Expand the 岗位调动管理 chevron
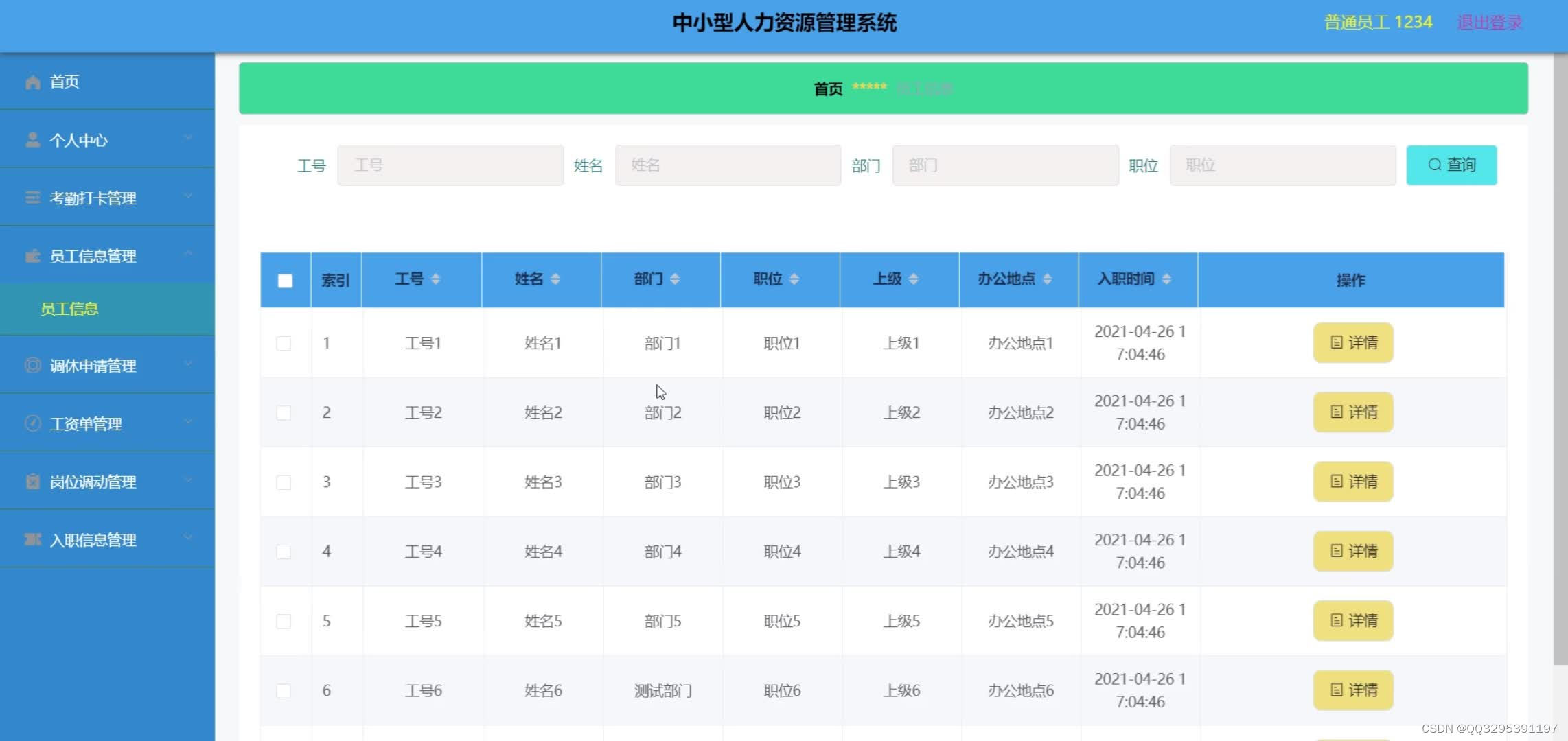Viewport: 1568px width, 741px height. pyautogui.click(x=188, y=480)
